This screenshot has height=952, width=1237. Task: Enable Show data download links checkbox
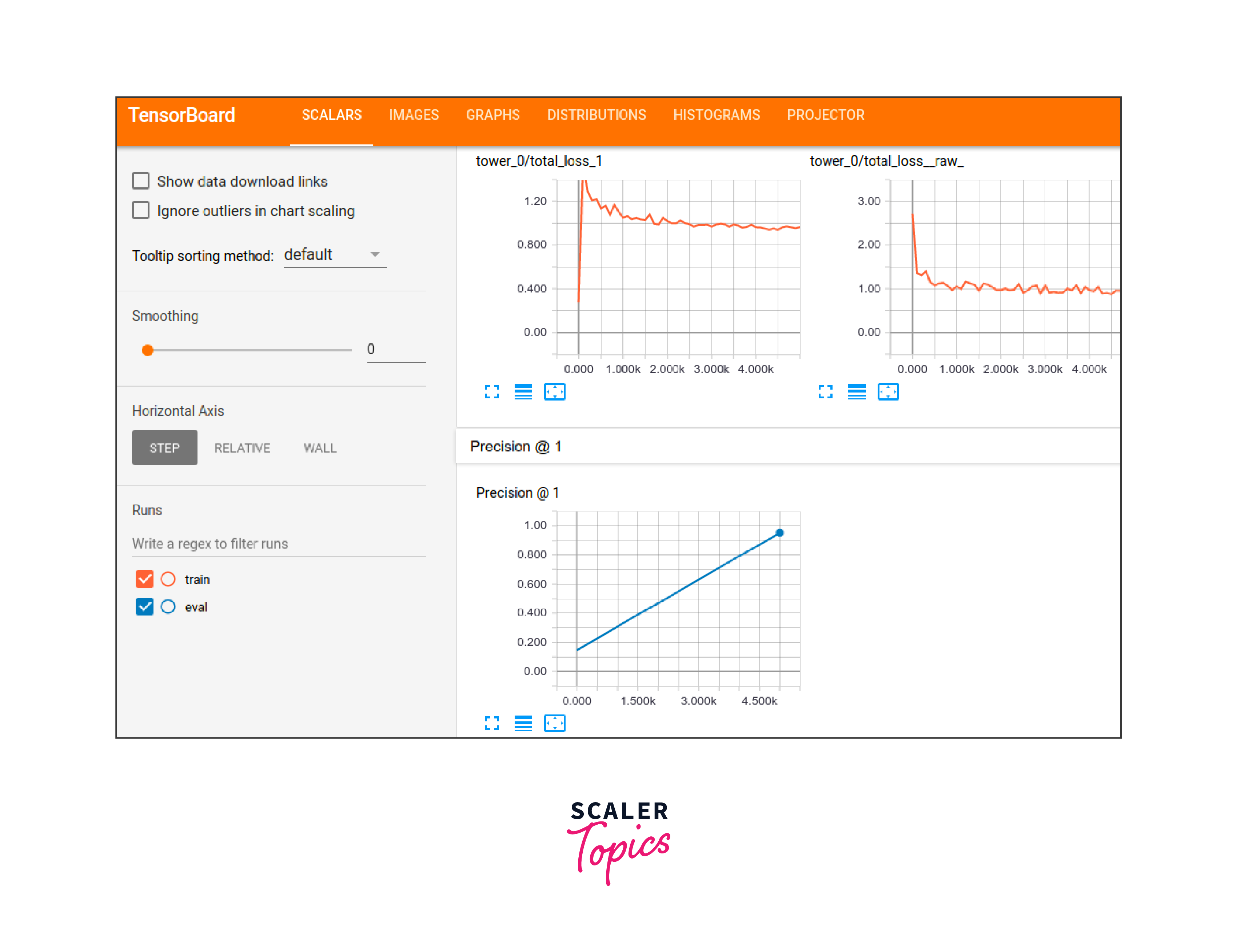(x=140, y=181)
